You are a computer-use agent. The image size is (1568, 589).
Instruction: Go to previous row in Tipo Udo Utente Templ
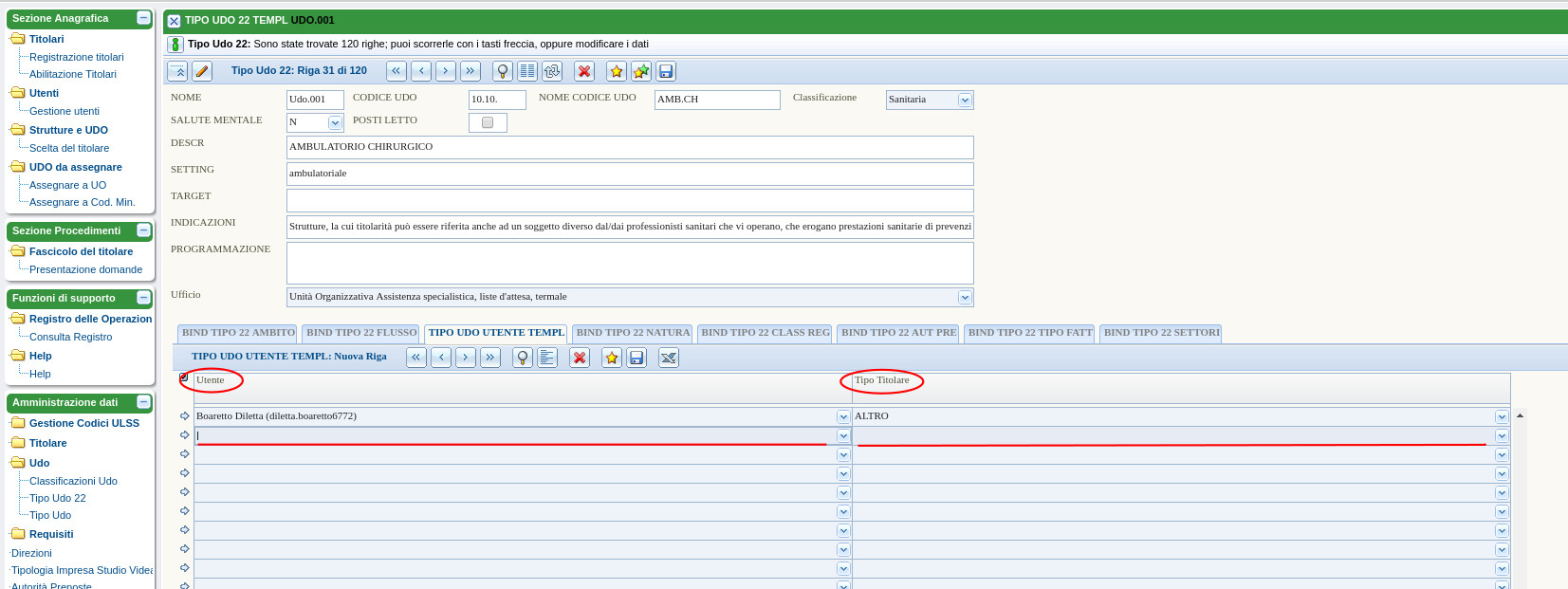click(x=441, y=358)
